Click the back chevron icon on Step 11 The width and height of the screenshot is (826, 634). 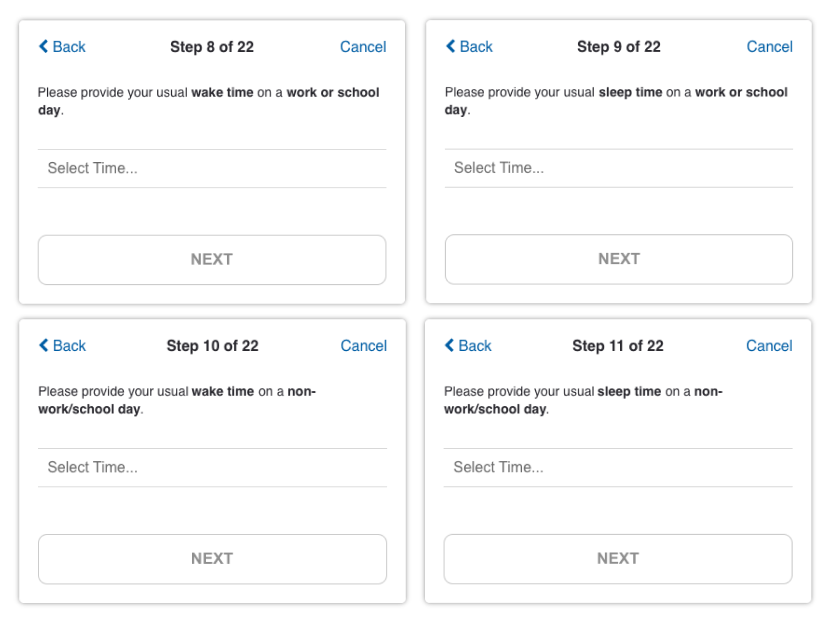point(450,346)
